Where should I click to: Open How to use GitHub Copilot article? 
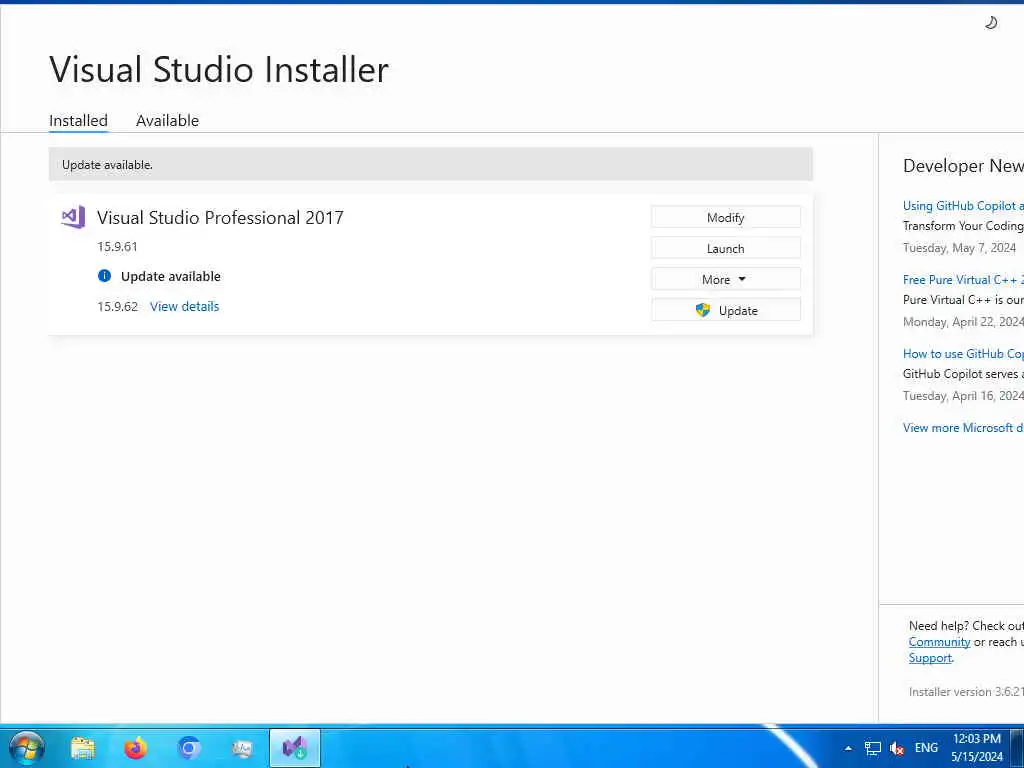(x=963, y=353)
